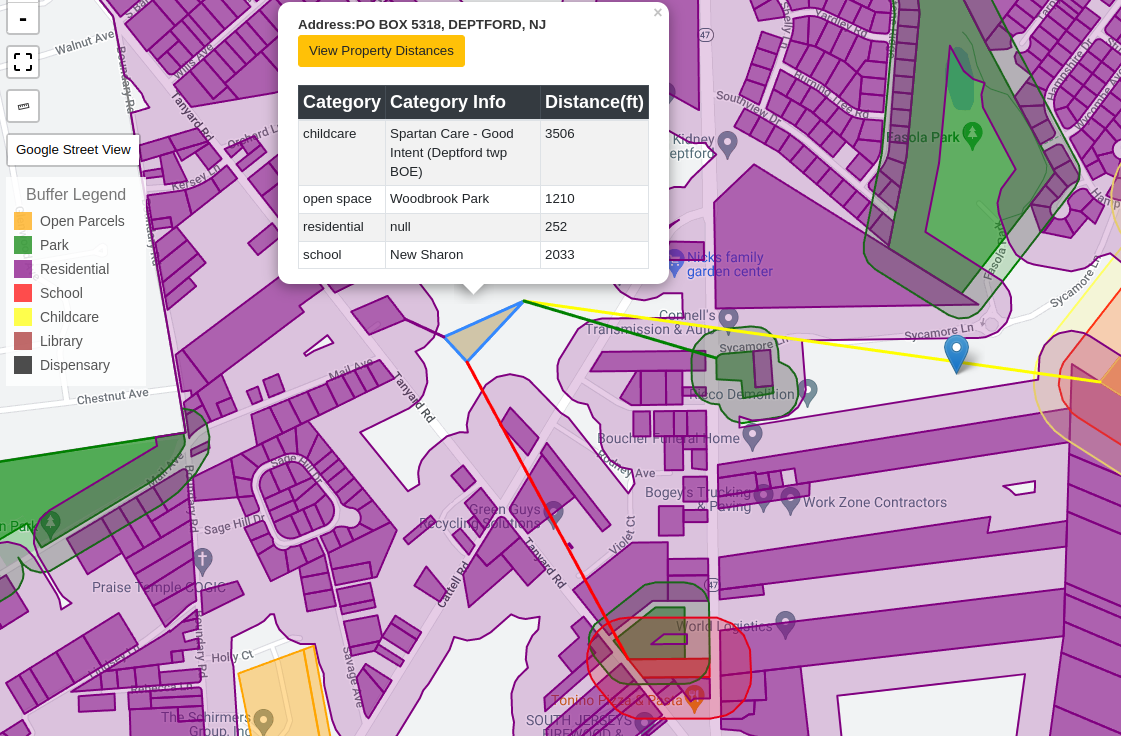Click Spartan Care - Good Intent cell
The image size is (1121, 736).
pos(463,152)
